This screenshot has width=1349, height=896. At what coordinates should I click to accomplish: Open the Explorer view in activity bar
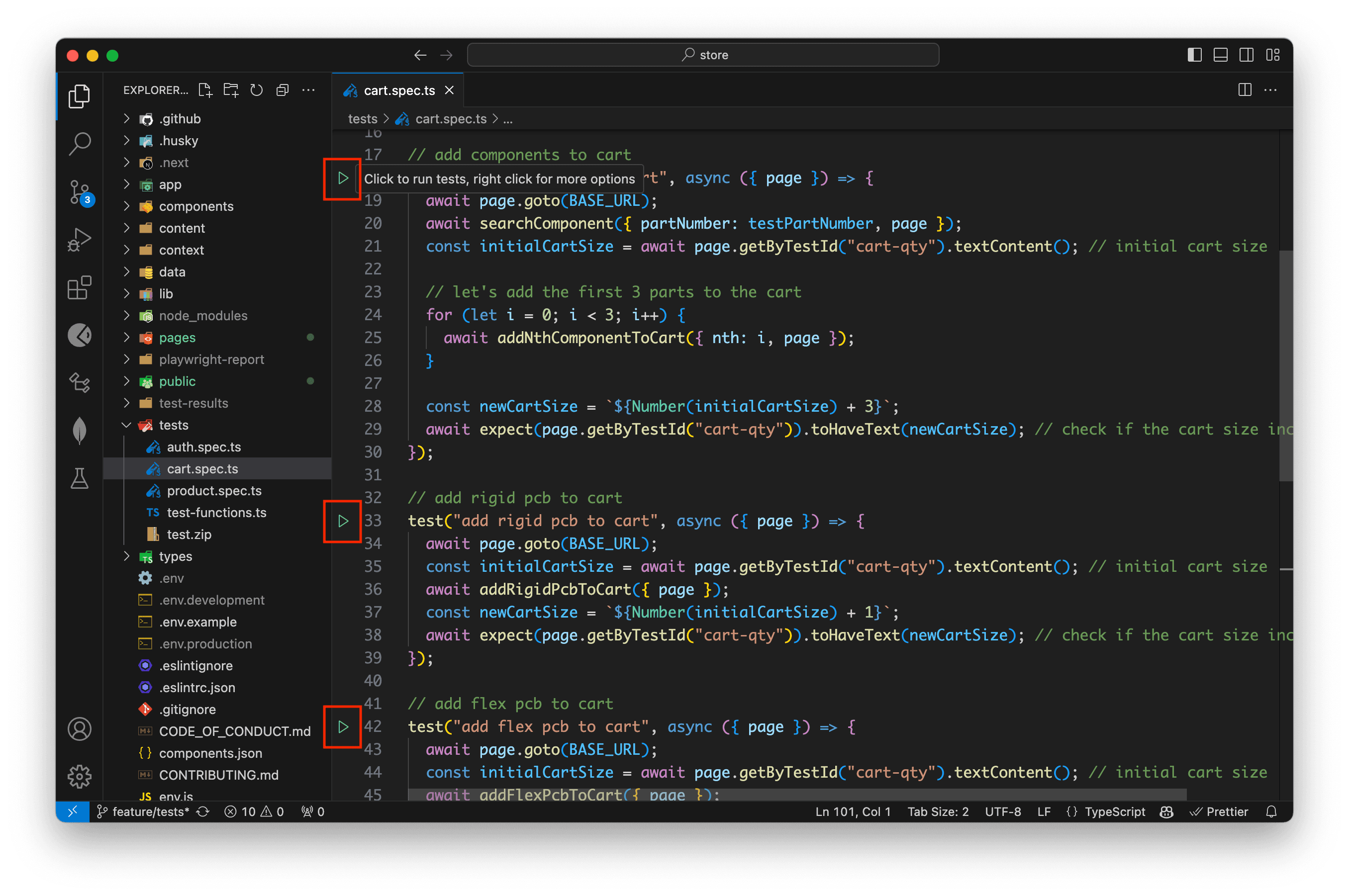coord(80,96)
